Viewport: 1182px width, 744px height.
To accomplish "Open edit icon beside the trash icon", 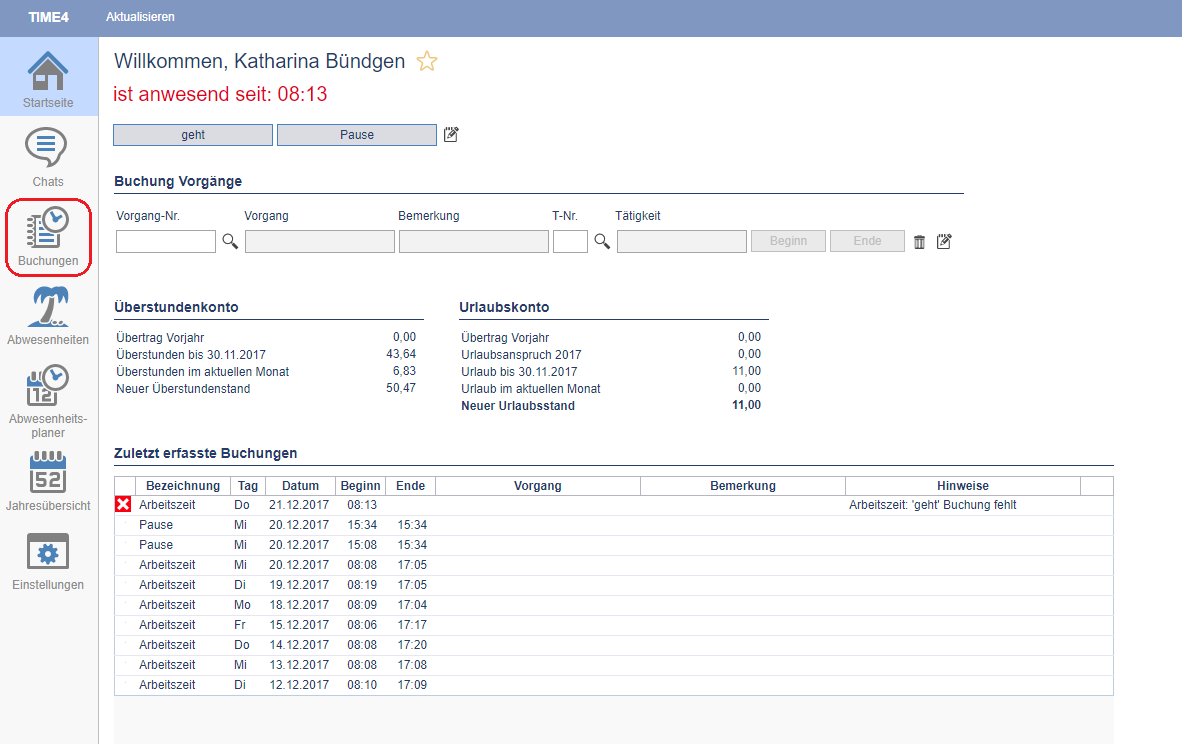I will pos(944,241).
